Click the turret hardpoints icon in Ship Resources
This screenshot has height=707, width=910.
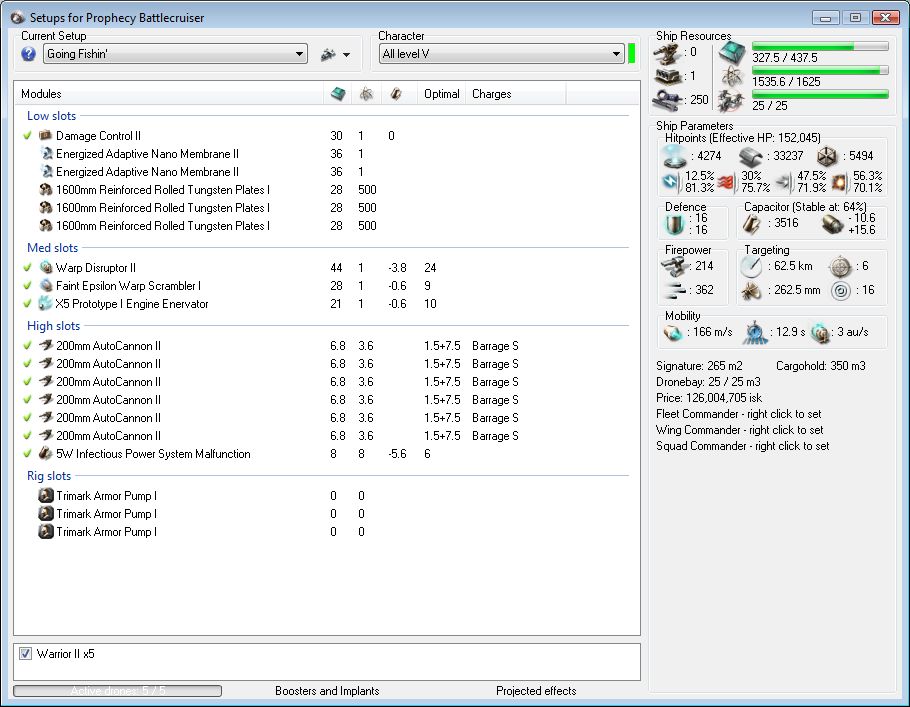point(667,53)
